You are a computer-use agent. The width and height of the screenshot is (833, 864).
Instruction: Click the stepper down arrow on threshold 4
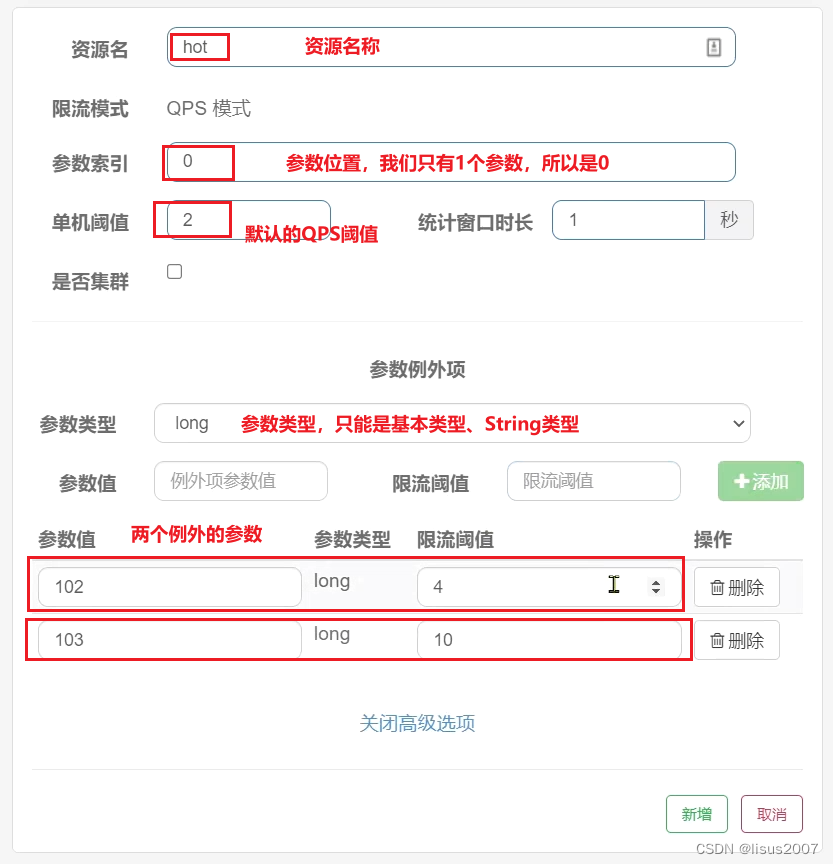tap(656, 593)
